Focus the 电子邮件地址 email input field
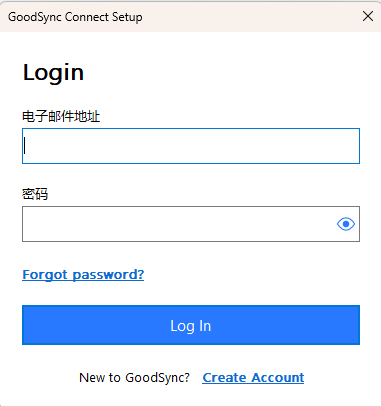The width and height of the screenshot is (381, 406). [x=191, y=146]
